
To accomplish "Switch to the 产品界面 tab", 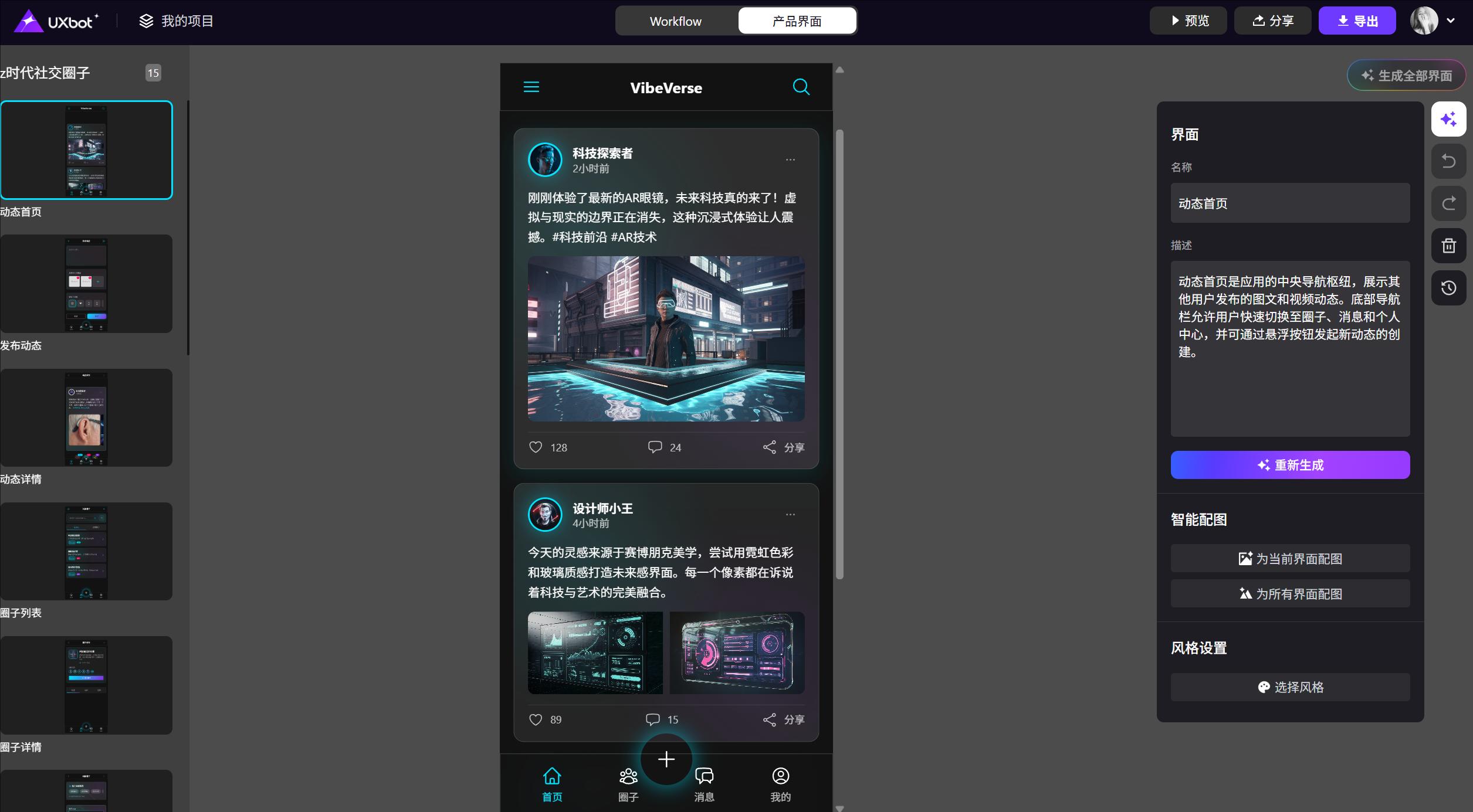I will (797, 21).
